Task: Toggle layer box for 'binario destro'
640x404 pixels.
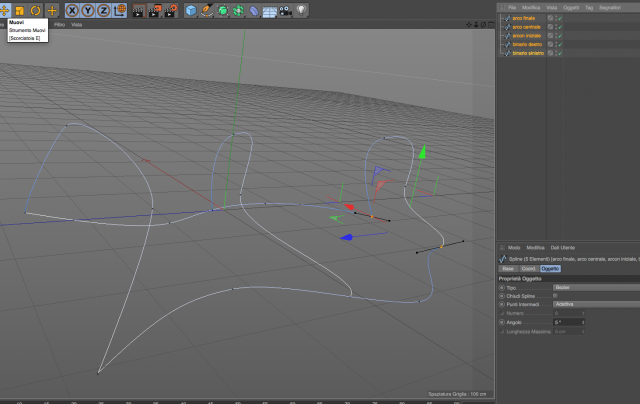Action: click(x=550, y=44)
